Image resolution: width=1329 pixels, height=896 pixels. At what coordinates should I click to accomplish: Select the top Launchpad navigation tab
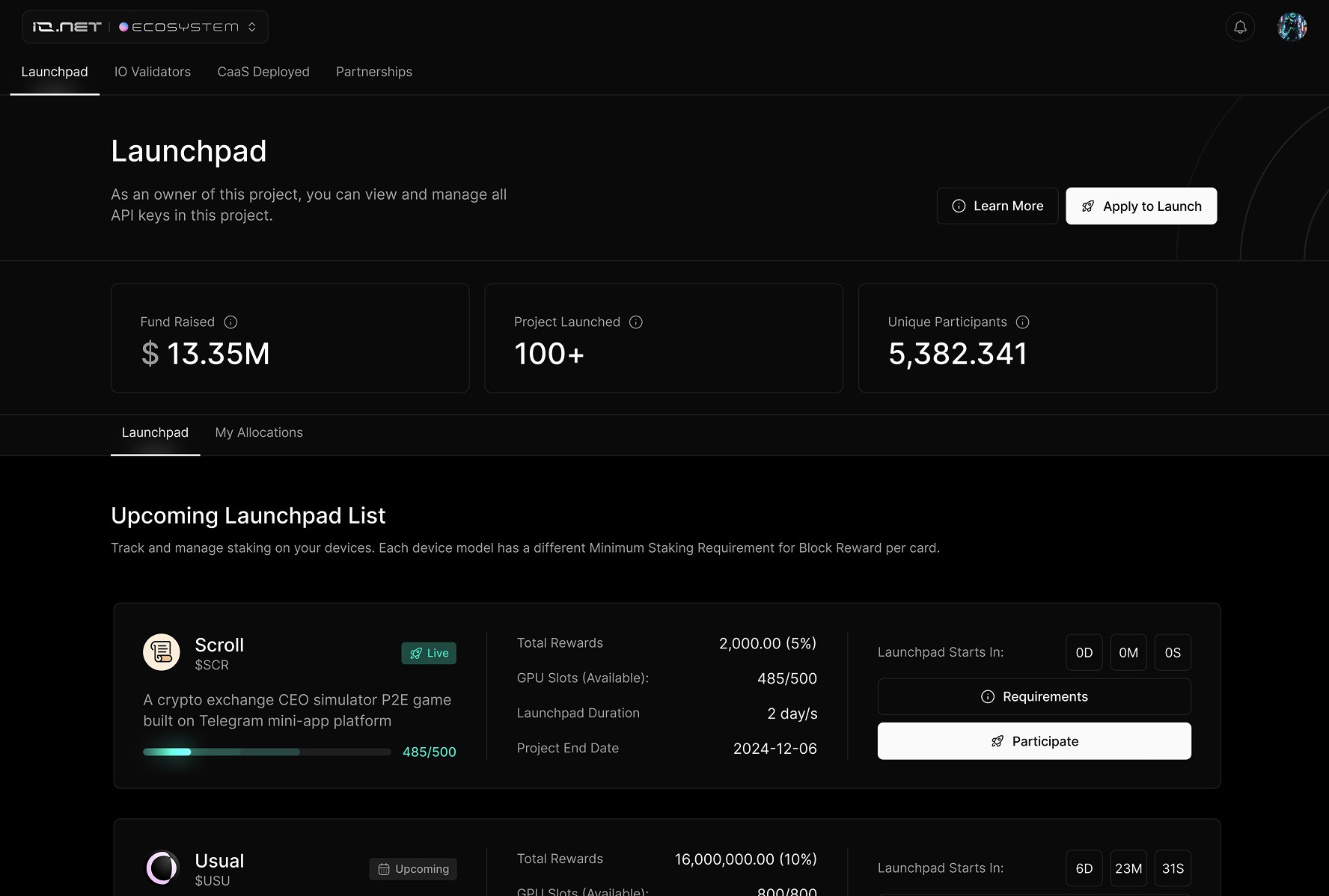pyautogui.click(x=55, y=72)
